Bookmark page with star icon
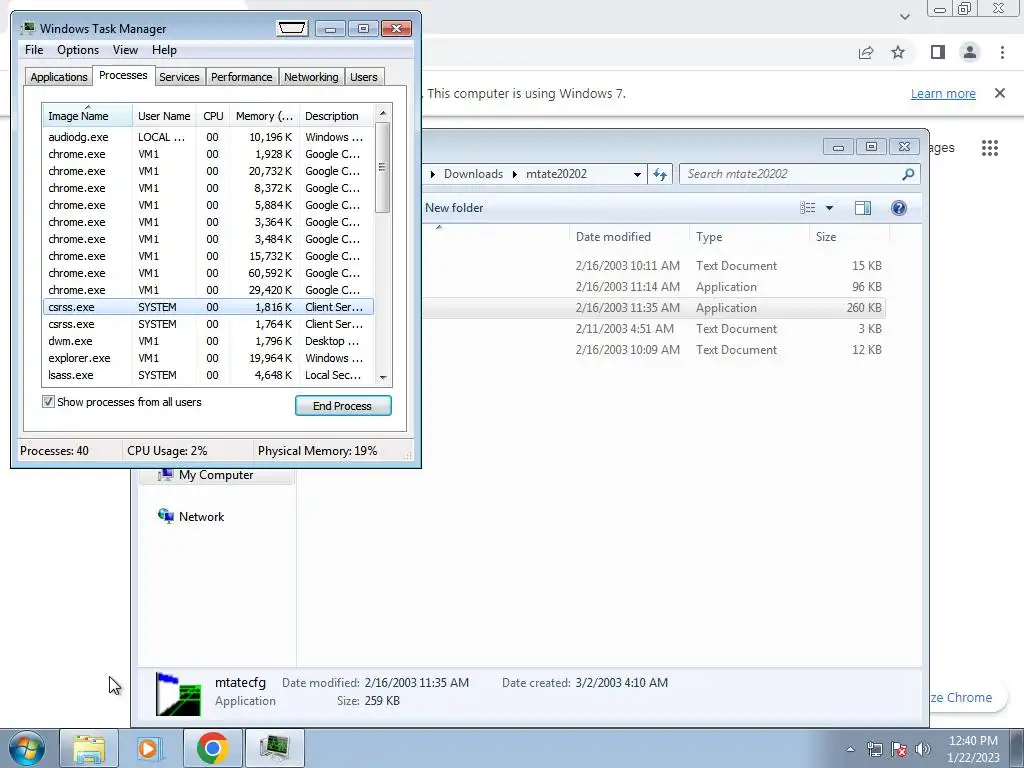This screenshot has width=1024, height=768. tap(898, 52)
